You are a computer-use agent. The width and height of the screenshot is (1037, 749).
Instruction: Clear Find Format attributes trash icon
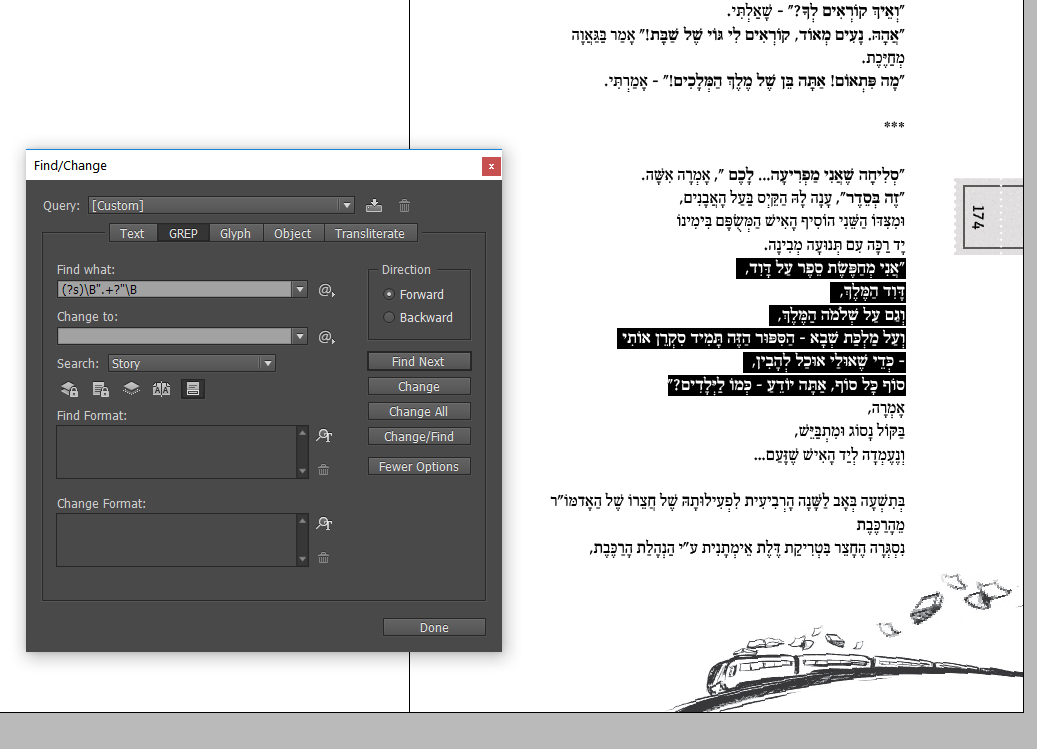click(x=323, y=470)
